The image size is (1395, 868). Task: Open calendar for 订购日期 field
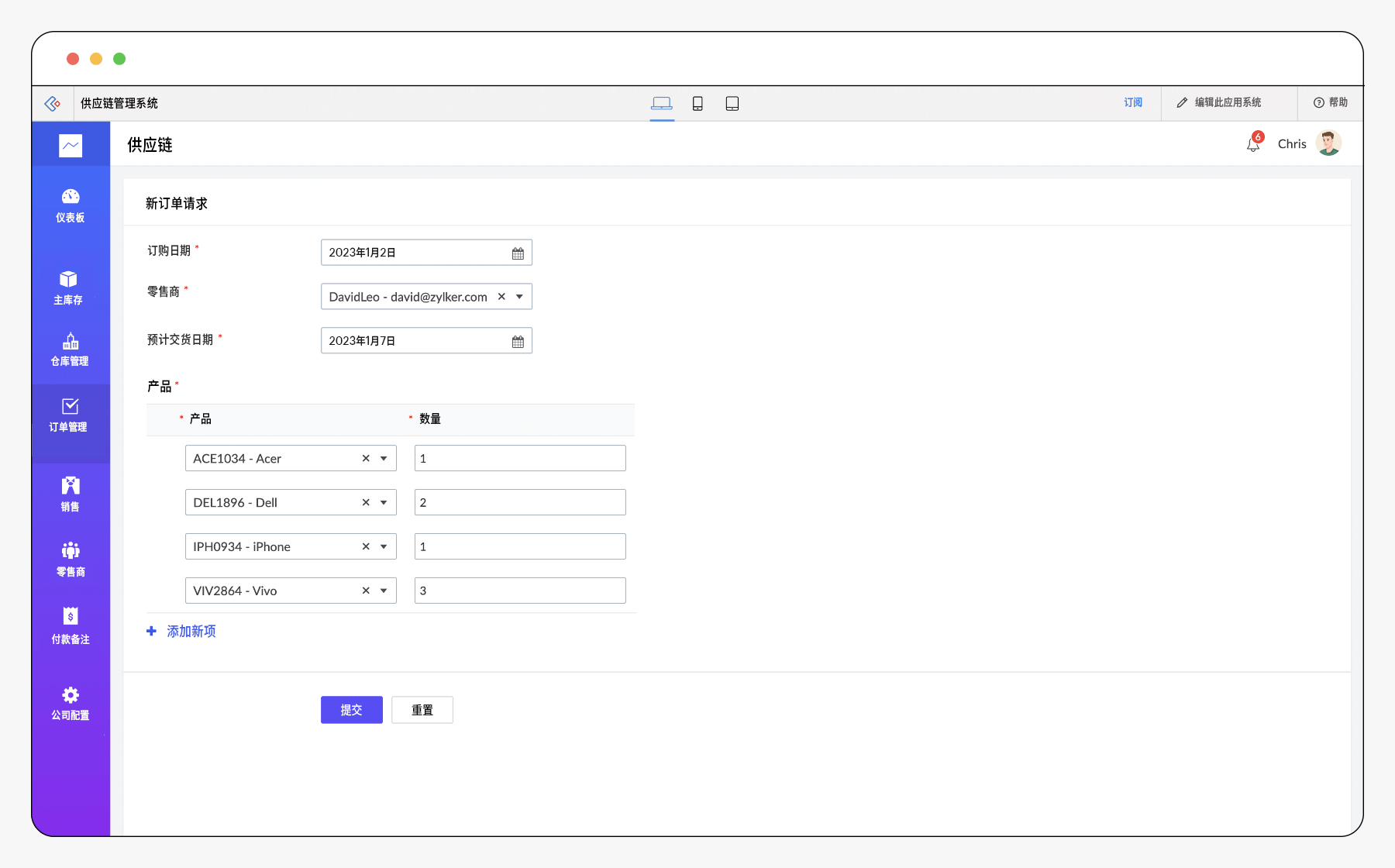pyautogui.click(x=518, y=253)
